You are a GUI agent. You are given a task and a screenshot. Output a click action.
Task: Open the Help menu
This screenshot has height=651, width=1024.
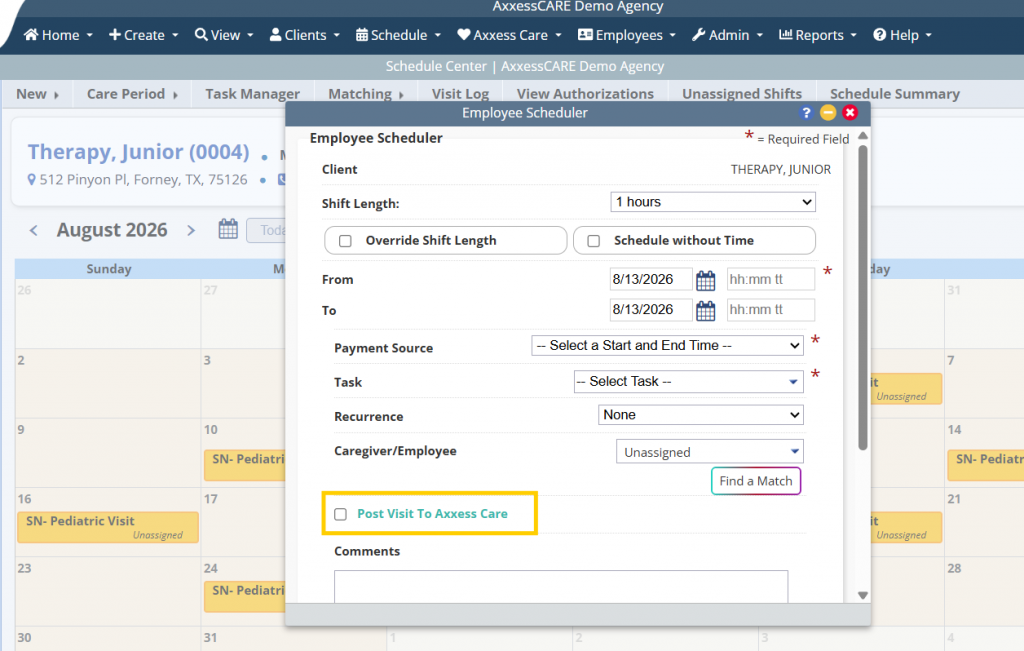tap(902, 35)
